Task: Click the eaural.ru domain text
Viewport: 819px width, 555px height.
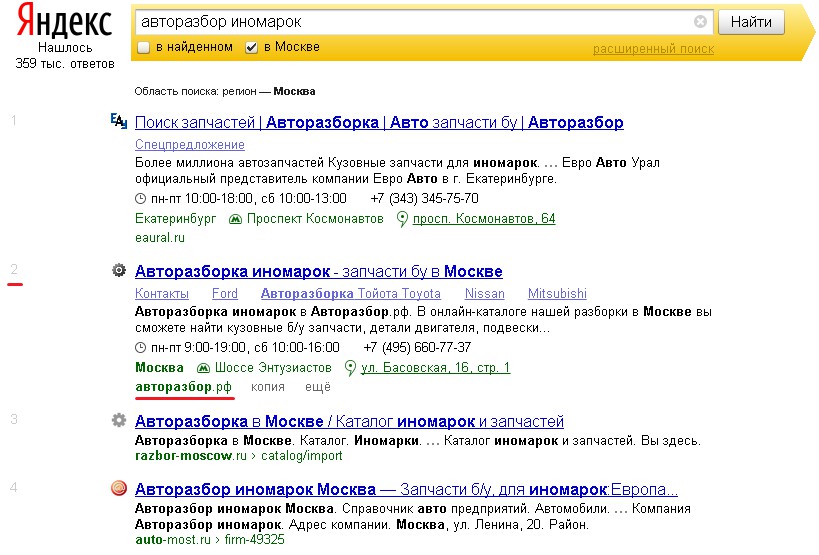Action: [x=160, y=238]
